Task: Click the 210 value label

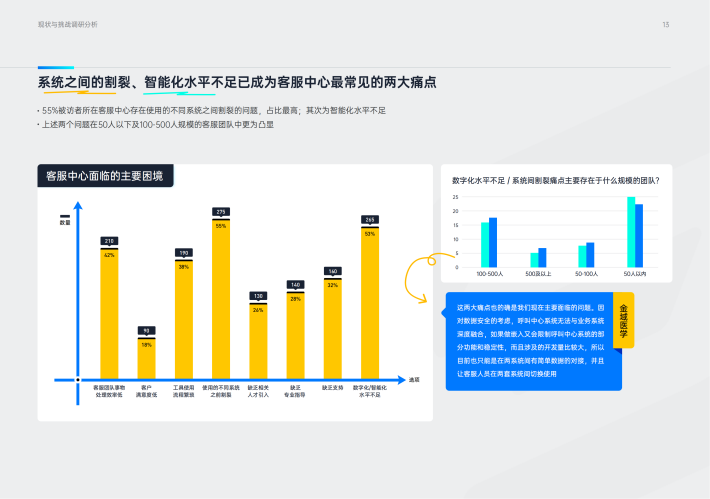Action: pyautogui.click(x=109, y=241)
